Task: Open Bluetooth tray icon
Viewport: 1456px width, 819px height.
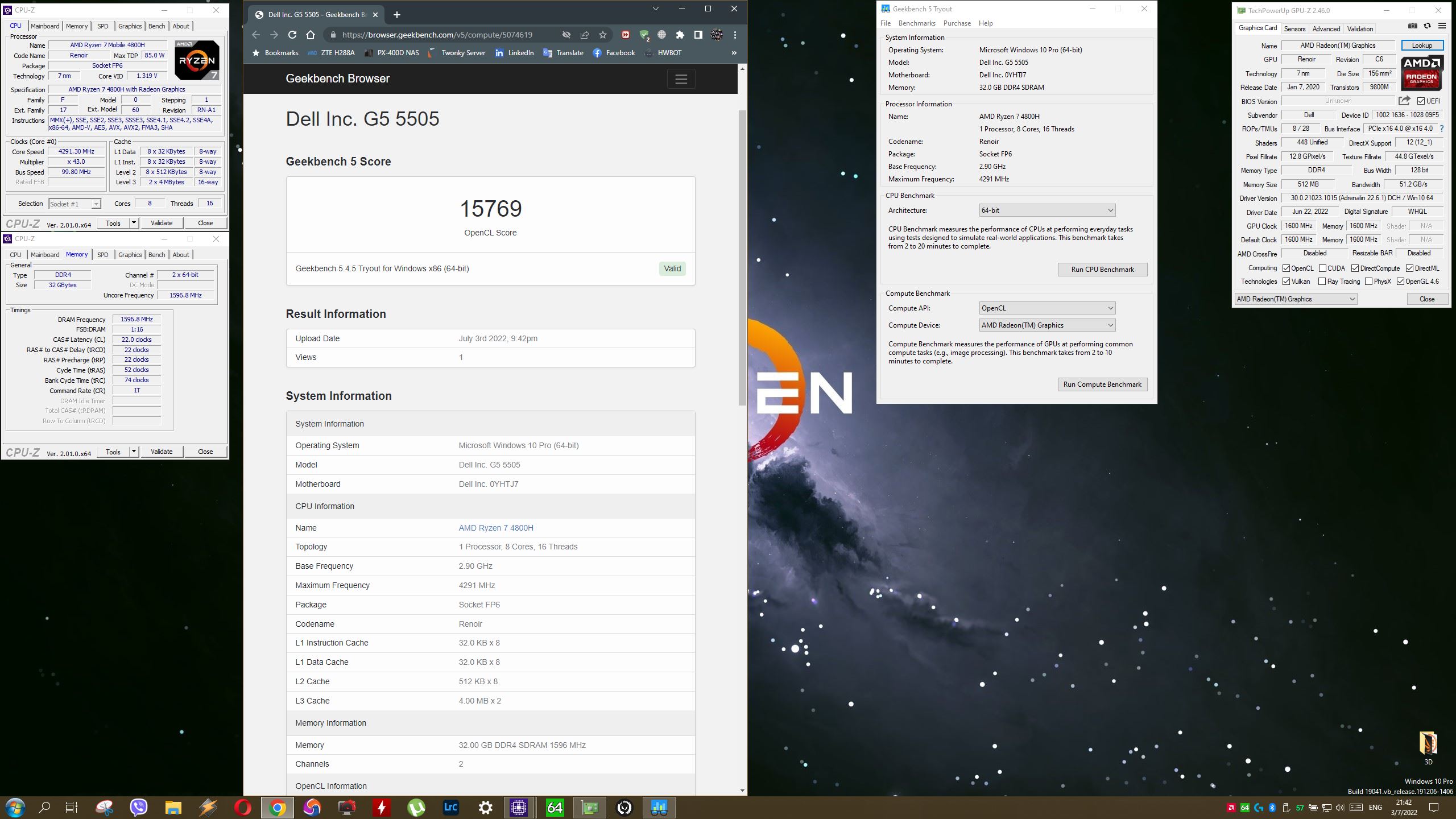Action: click(x=1272, y=807)
